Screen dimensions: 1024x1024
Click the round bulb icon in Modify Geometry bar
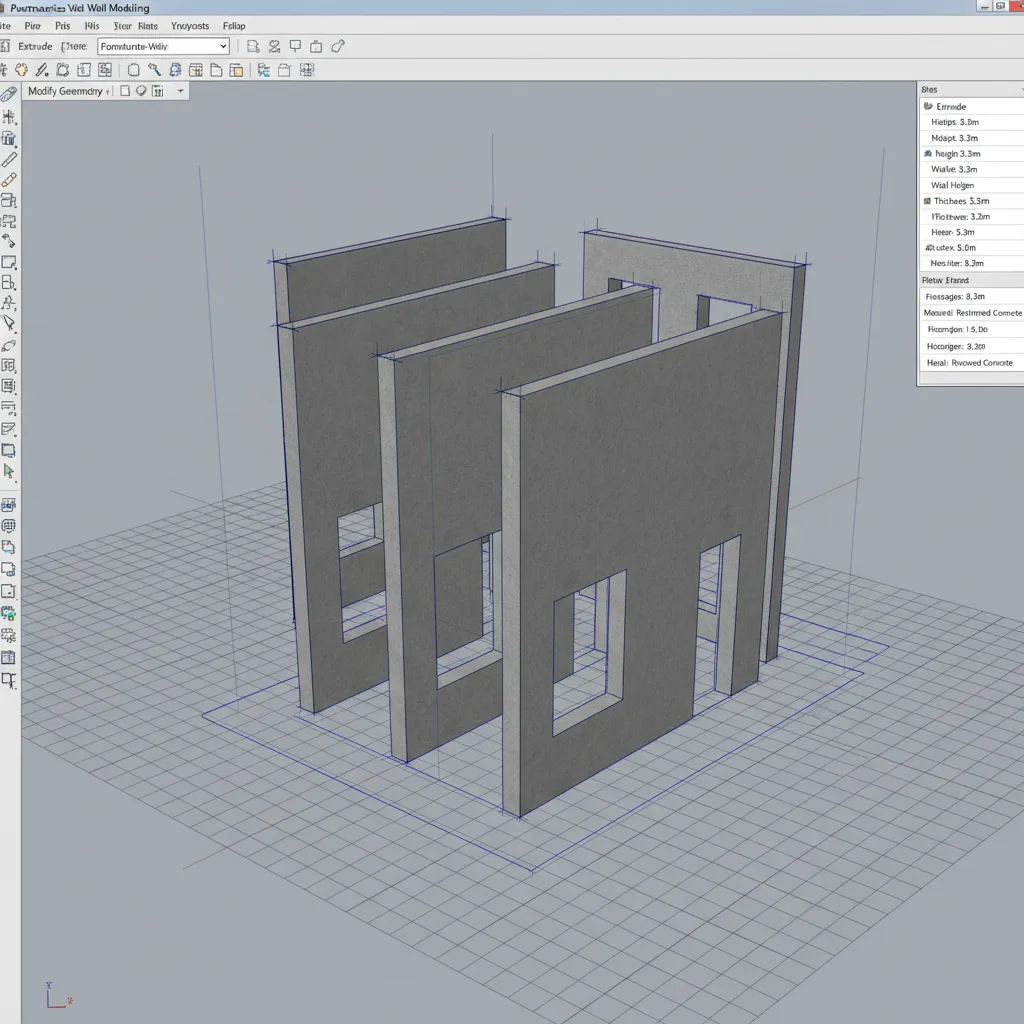coord(141,91)
